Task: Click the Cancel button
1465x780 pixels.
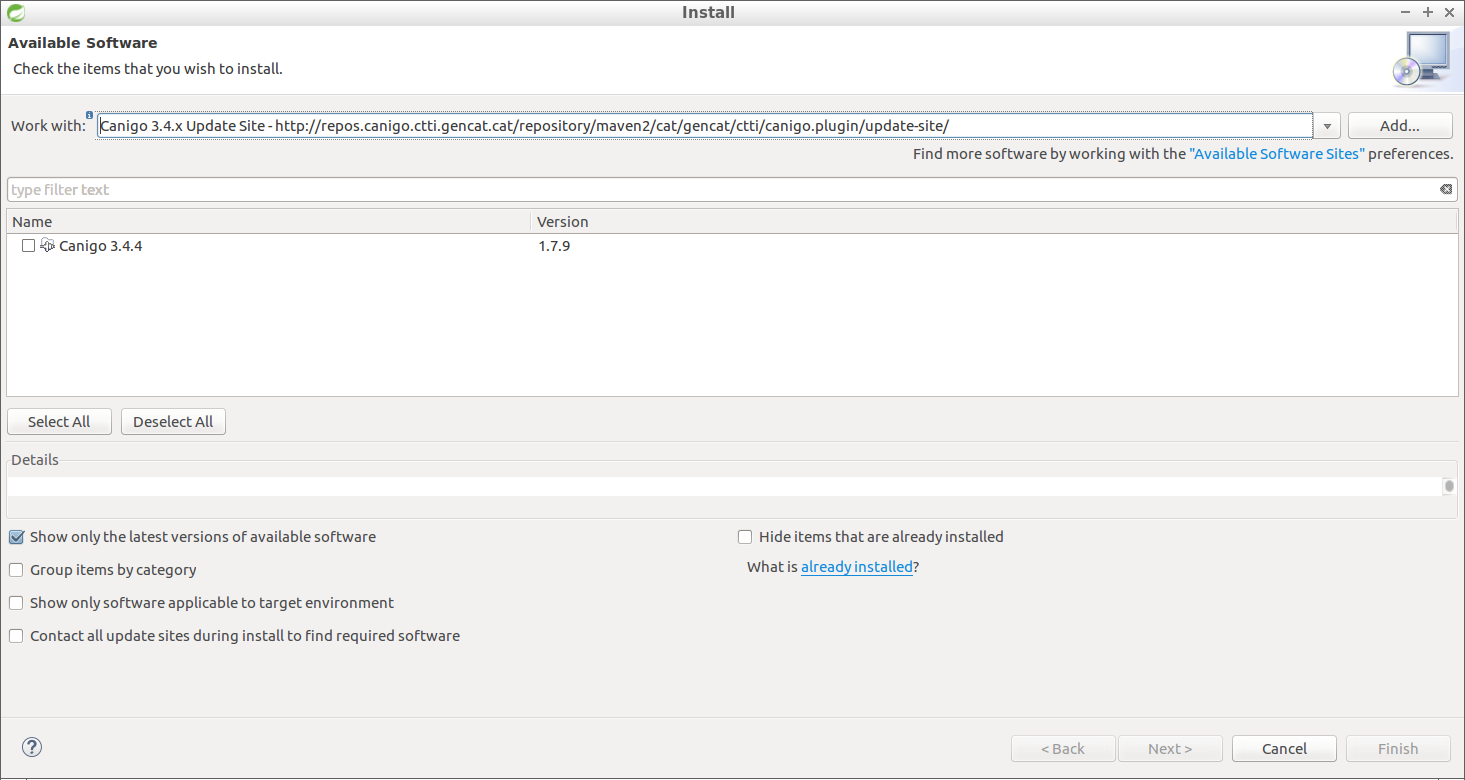Action: (1284, 748)
